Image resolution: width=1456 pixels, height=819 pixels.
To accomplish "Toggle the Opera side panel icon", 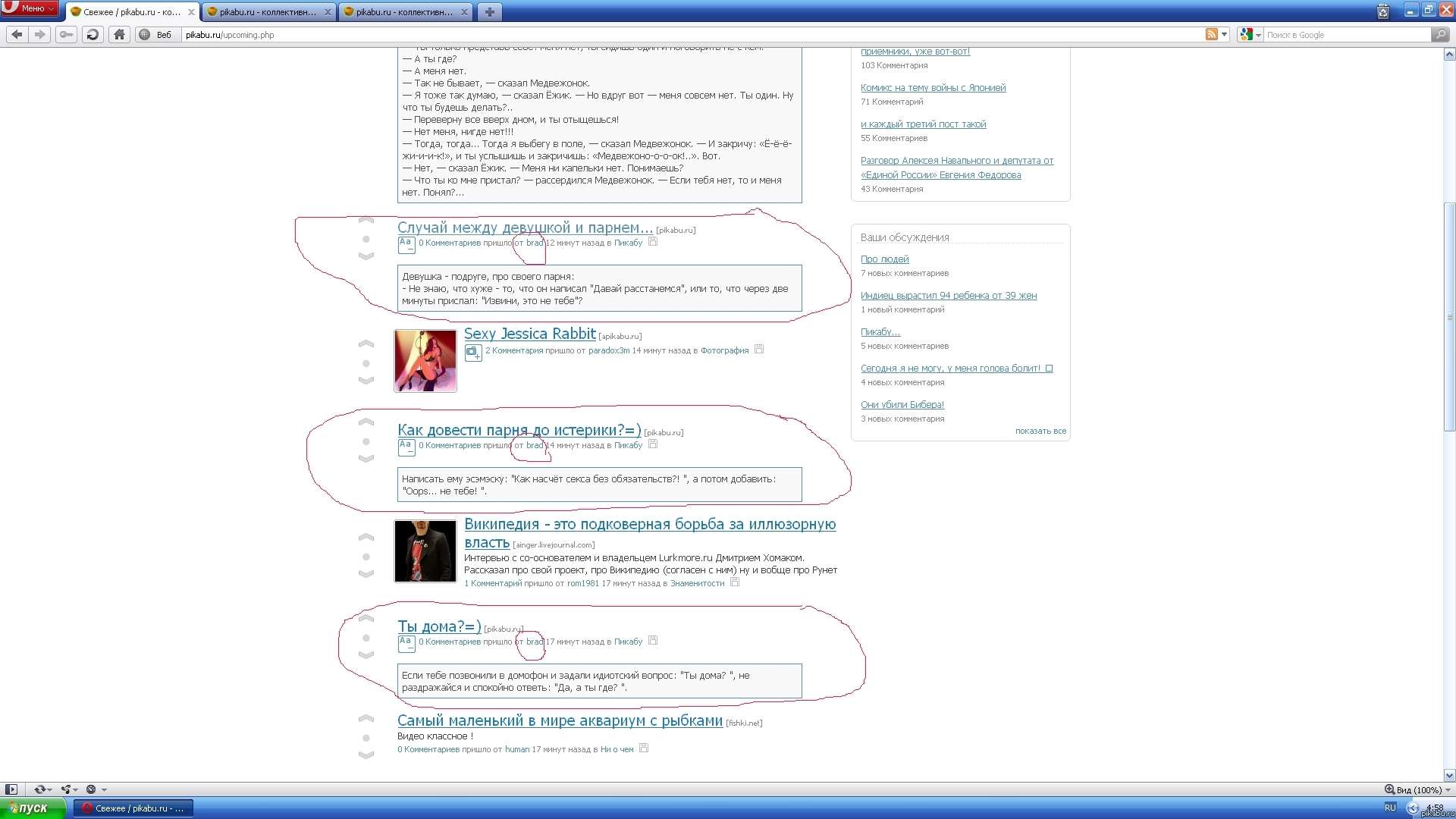I will 11,789.
